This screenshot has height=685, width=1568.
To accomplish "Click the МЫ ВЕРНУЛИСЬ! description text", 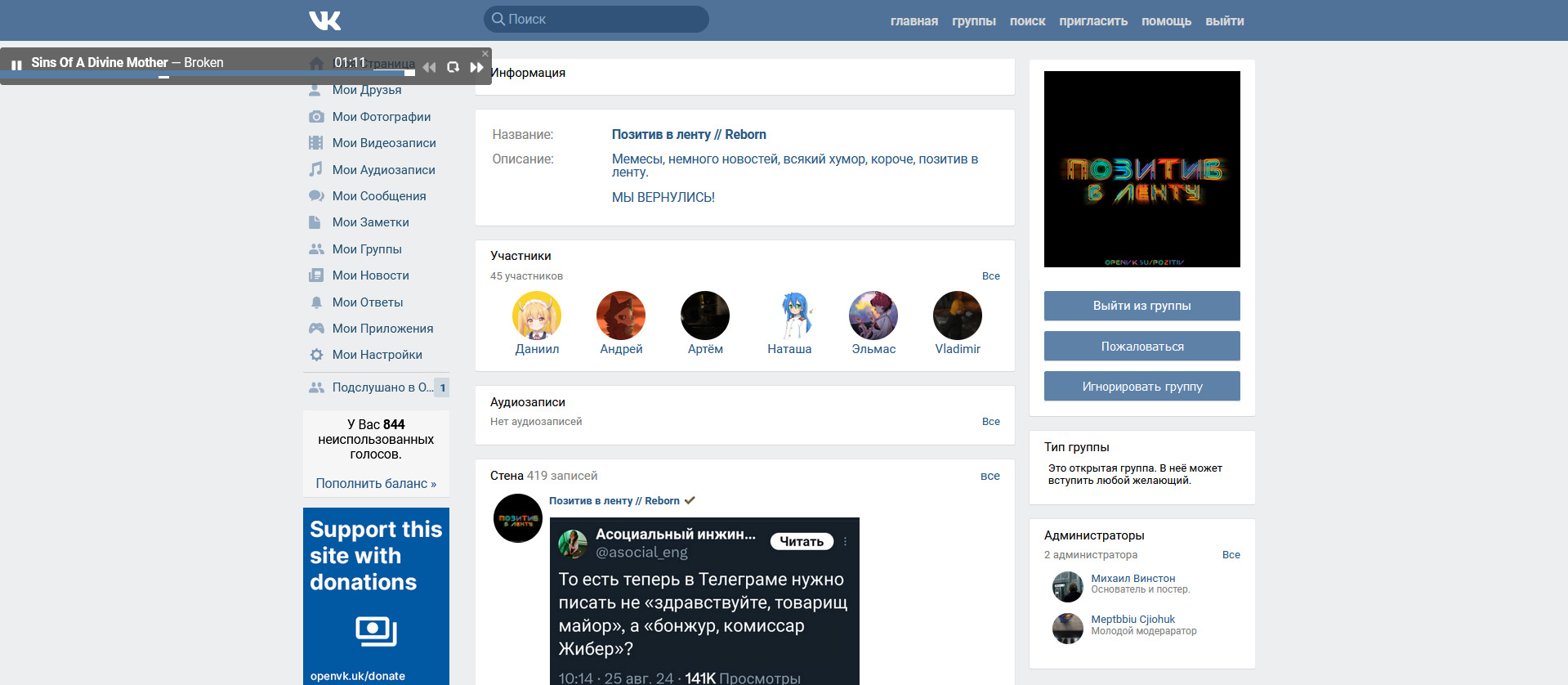I will point(663,198).
